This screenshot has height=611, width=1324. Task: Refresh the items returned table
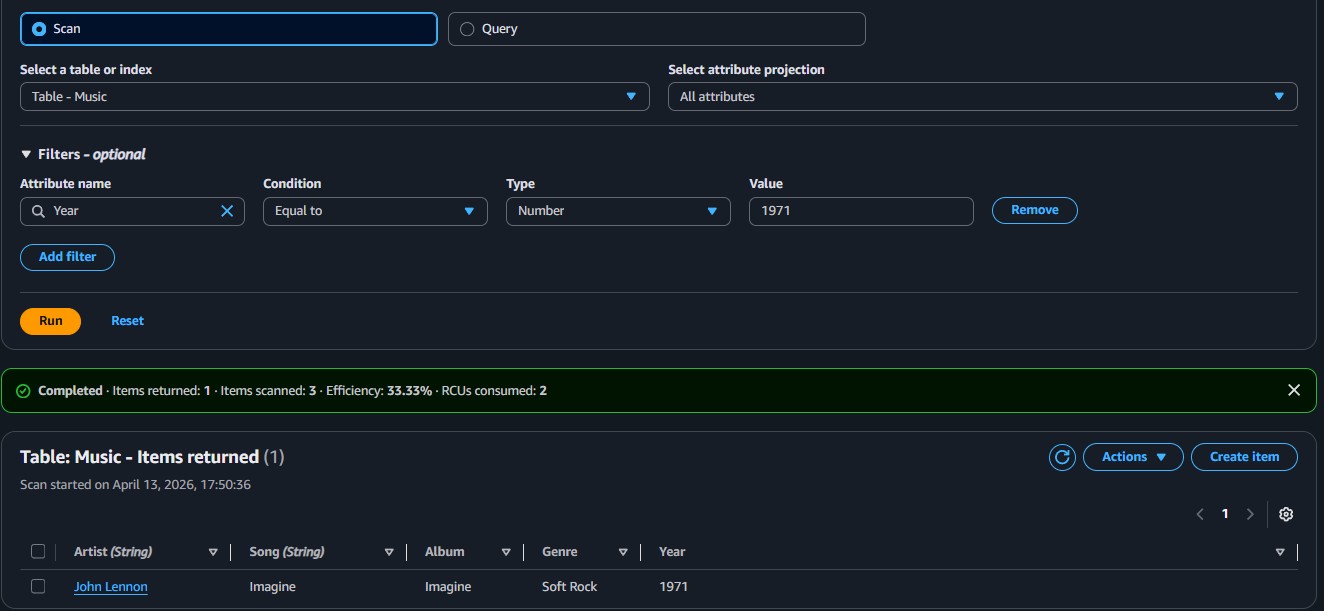pos(1062,457)
